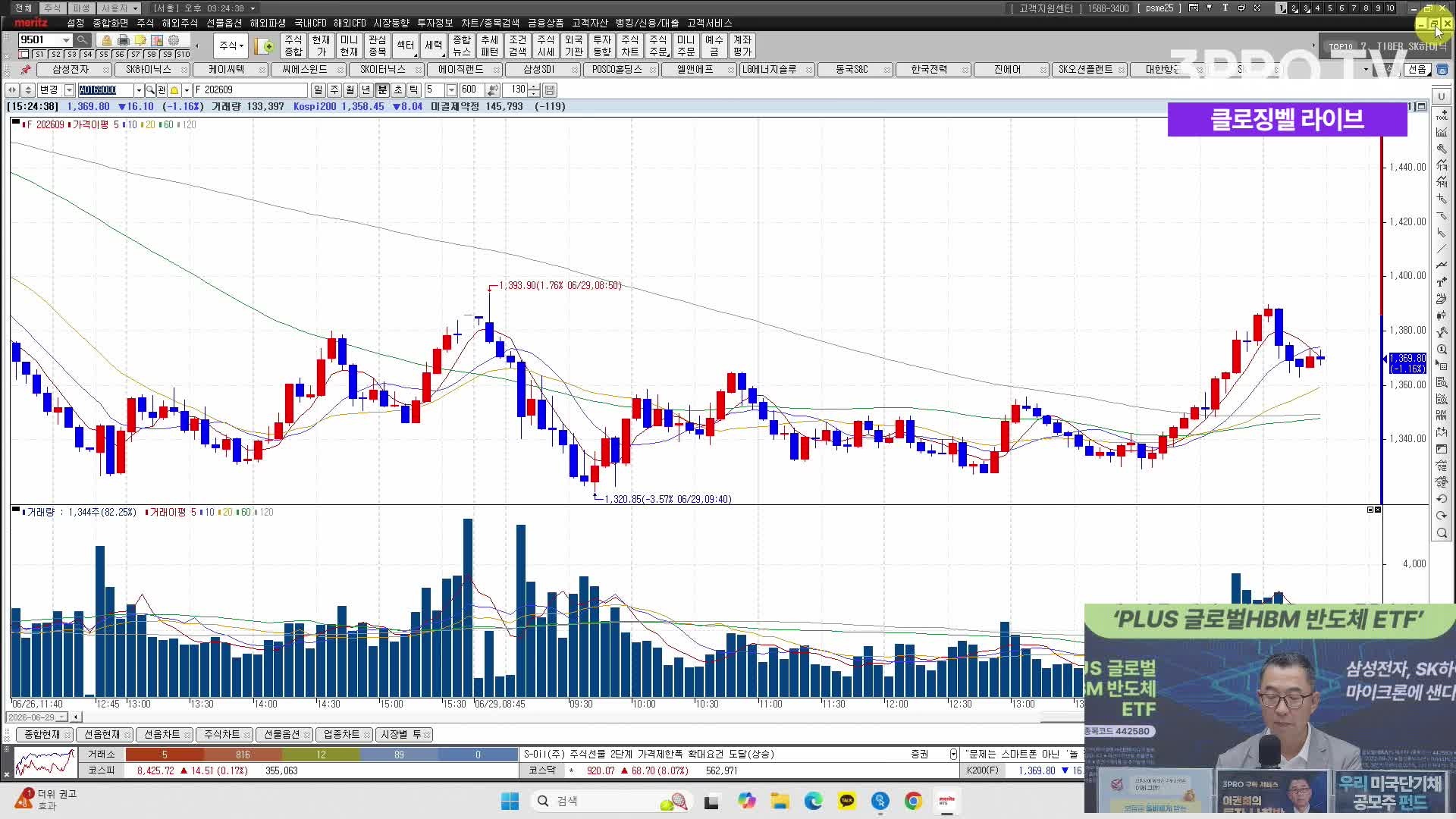Viewport: 1456px width, 819px height.
Task: Open the 2026-06-29 date dropdown below chart
Action: [x=62, y=717]
